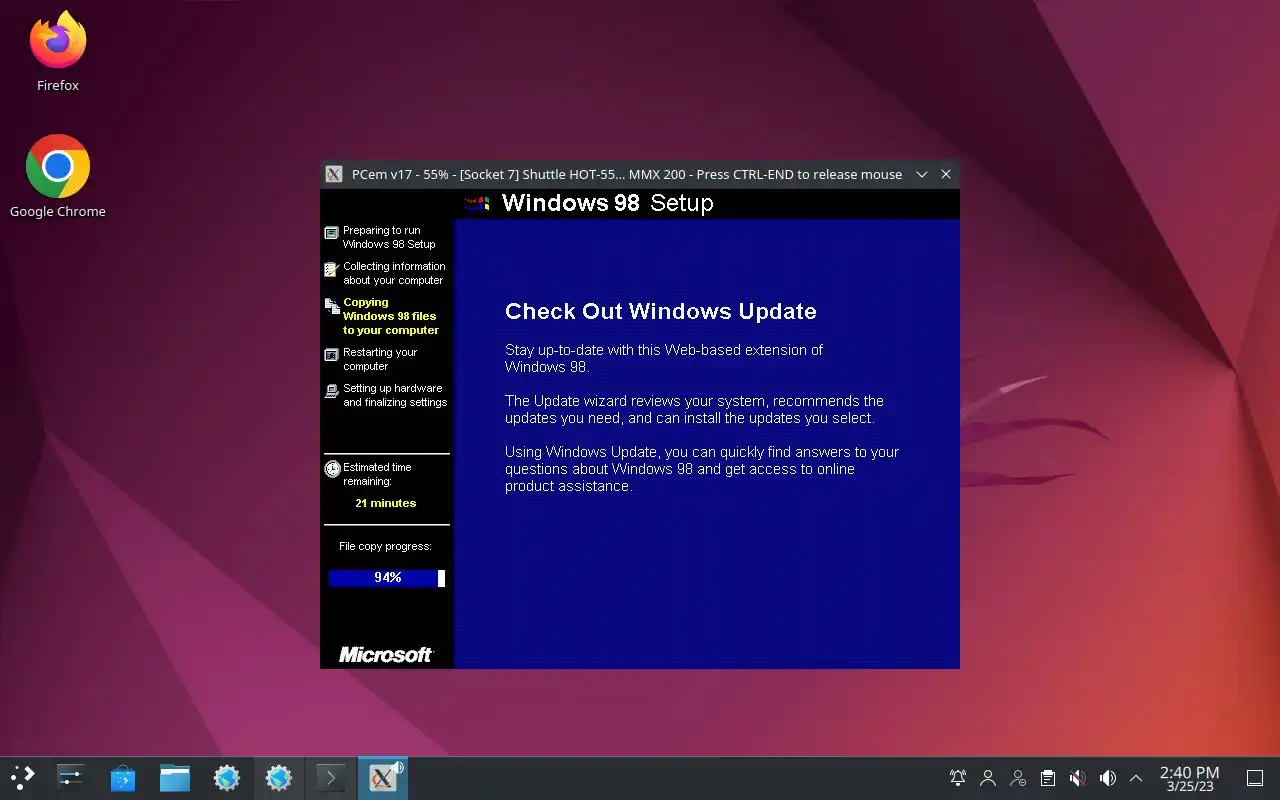Click the '21 minutes' remaining text
Screen dimensions: 1280x800
[385, 503]
